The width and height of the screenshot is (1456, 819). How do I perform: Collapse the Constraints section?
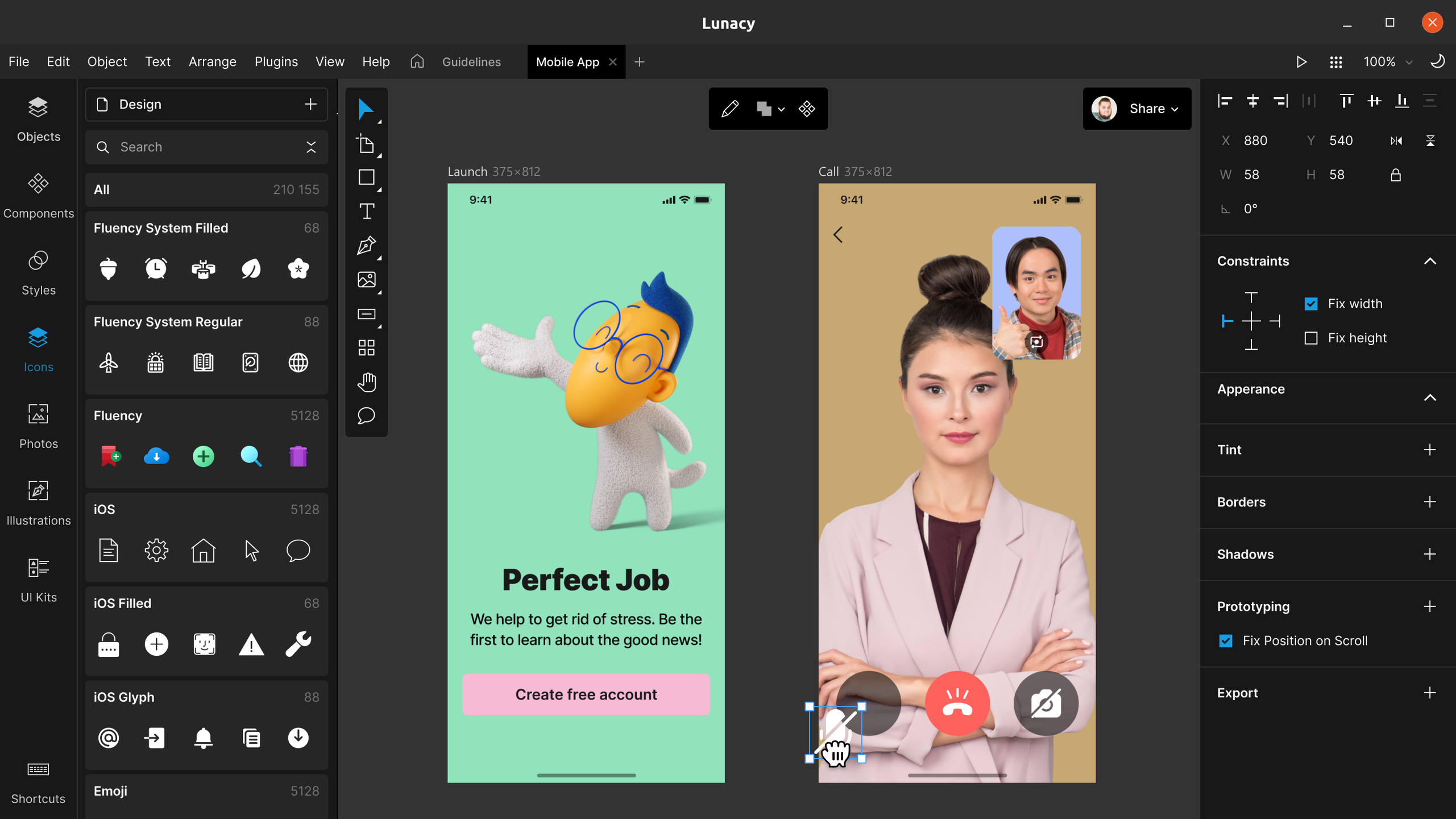click(1430, 261)
